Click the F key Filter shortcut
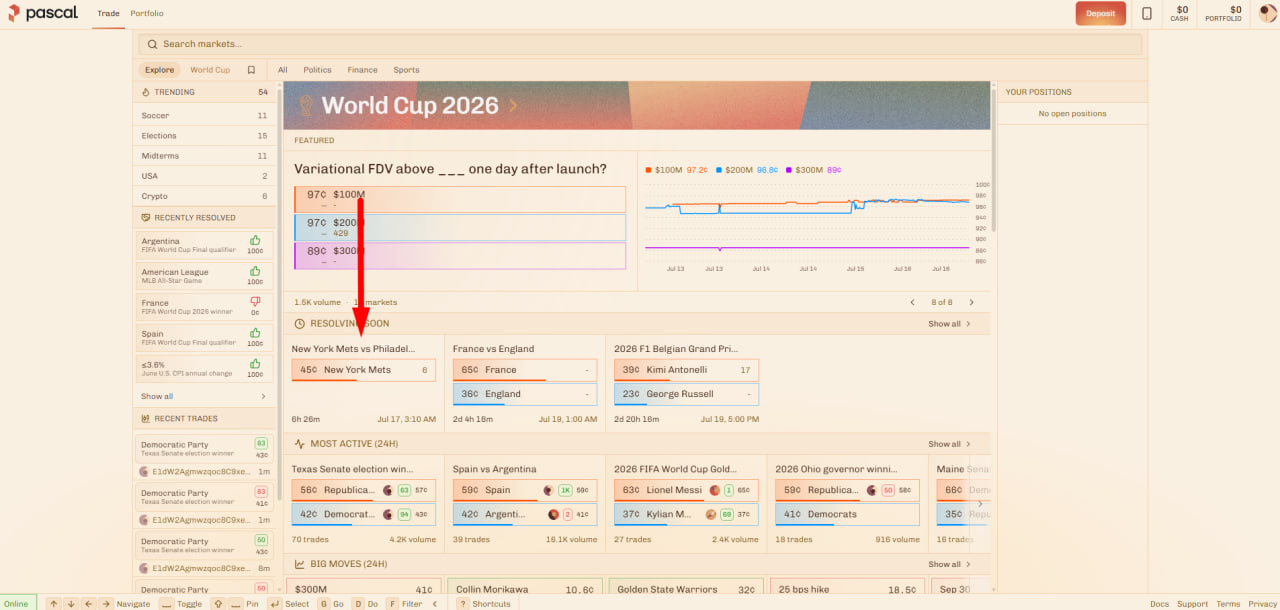 [392, 604]
